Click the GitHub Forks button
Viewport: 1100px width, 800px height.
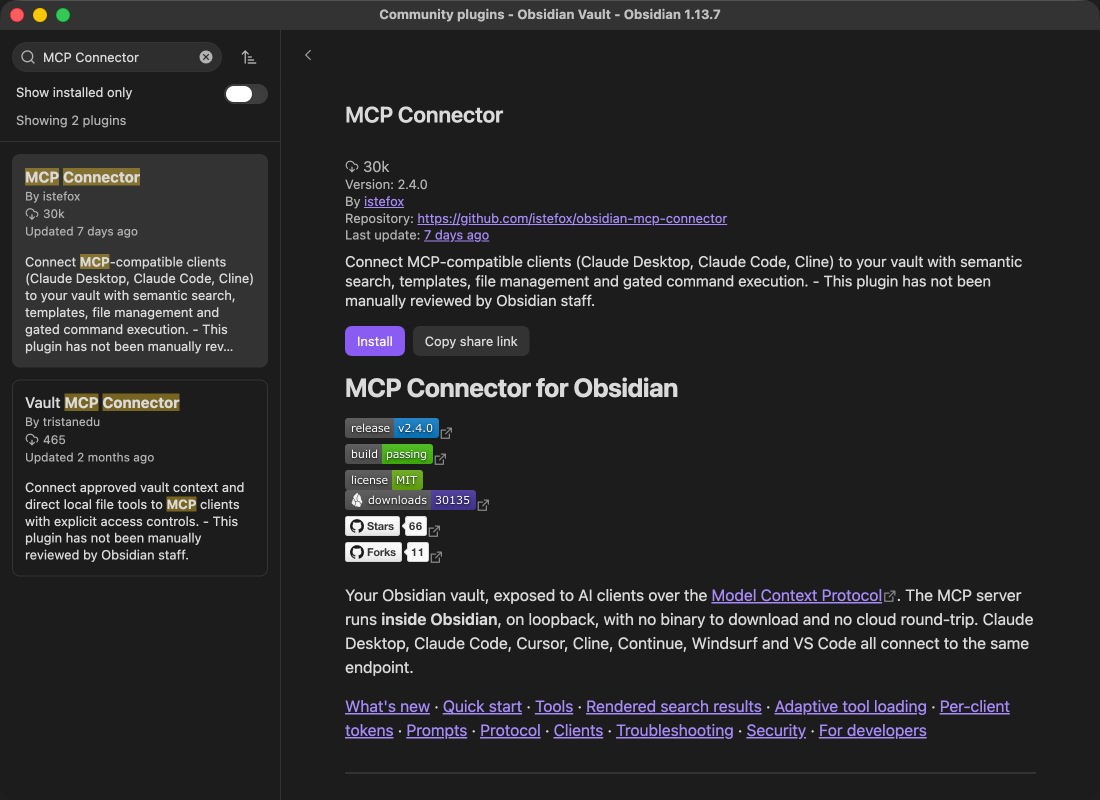coord(373,552)
